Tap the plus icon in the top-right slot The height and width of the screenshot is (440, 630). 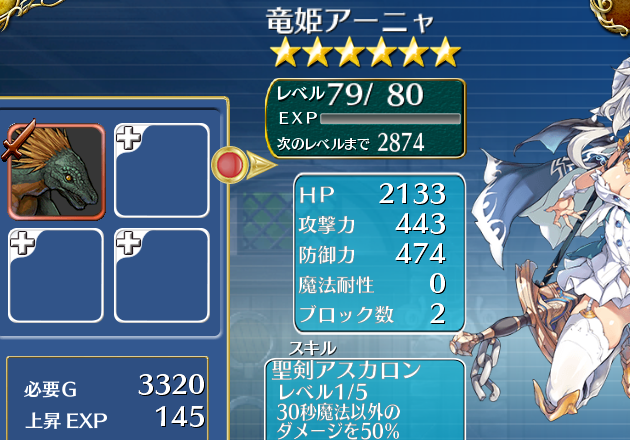tap(129, 137)
